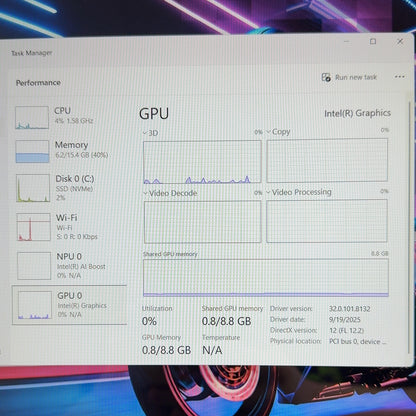Select the CPU usage thumbnail graph

tap(32, 118)
